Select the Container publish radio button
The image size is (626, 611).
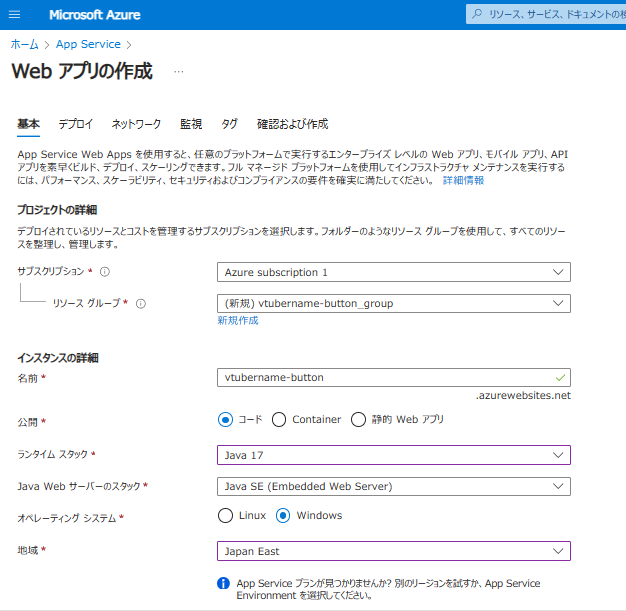(279, 420)
